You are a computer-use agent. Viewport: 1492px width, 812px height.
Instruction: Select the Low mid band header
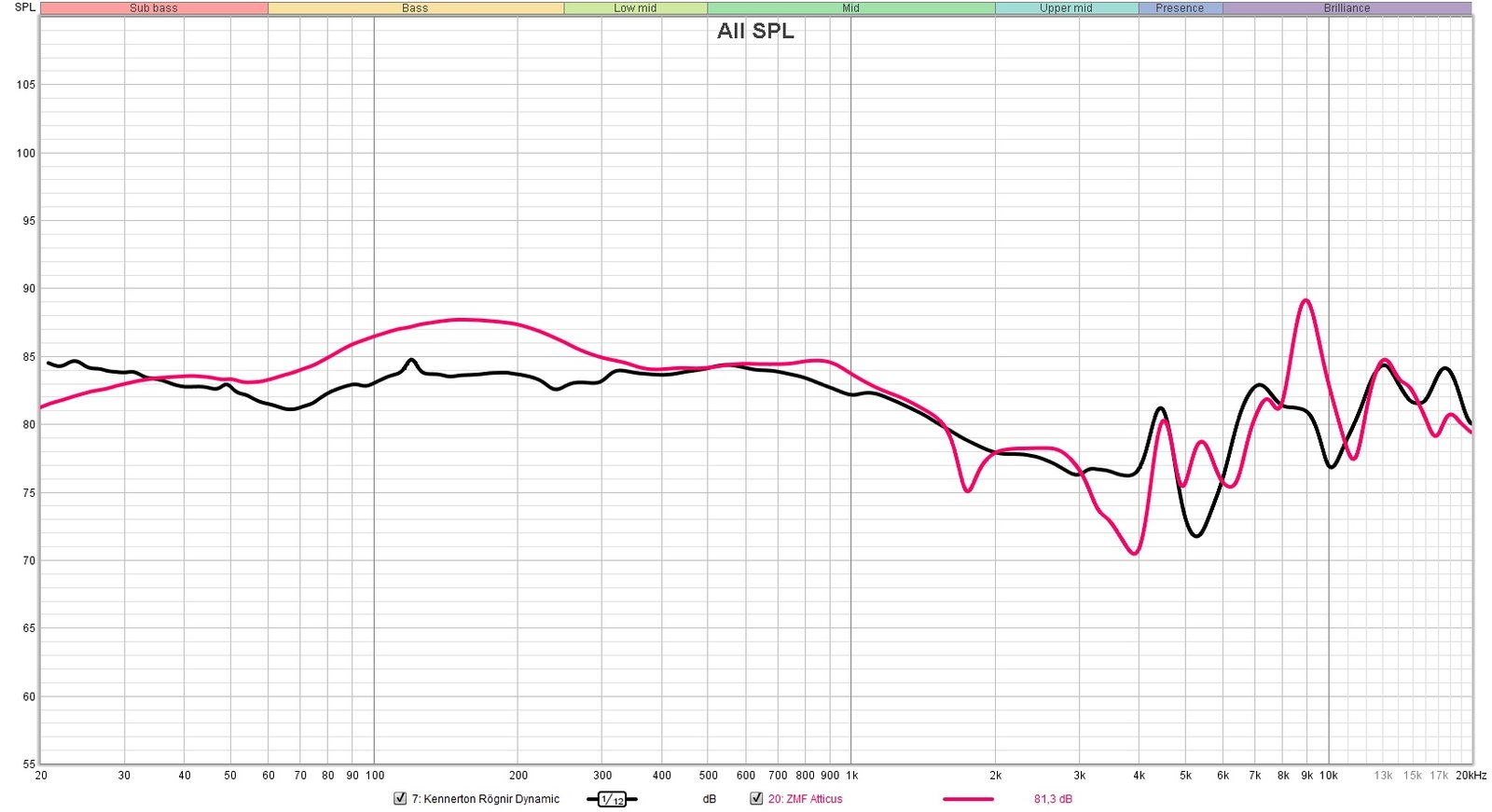[x=635, y=8]
